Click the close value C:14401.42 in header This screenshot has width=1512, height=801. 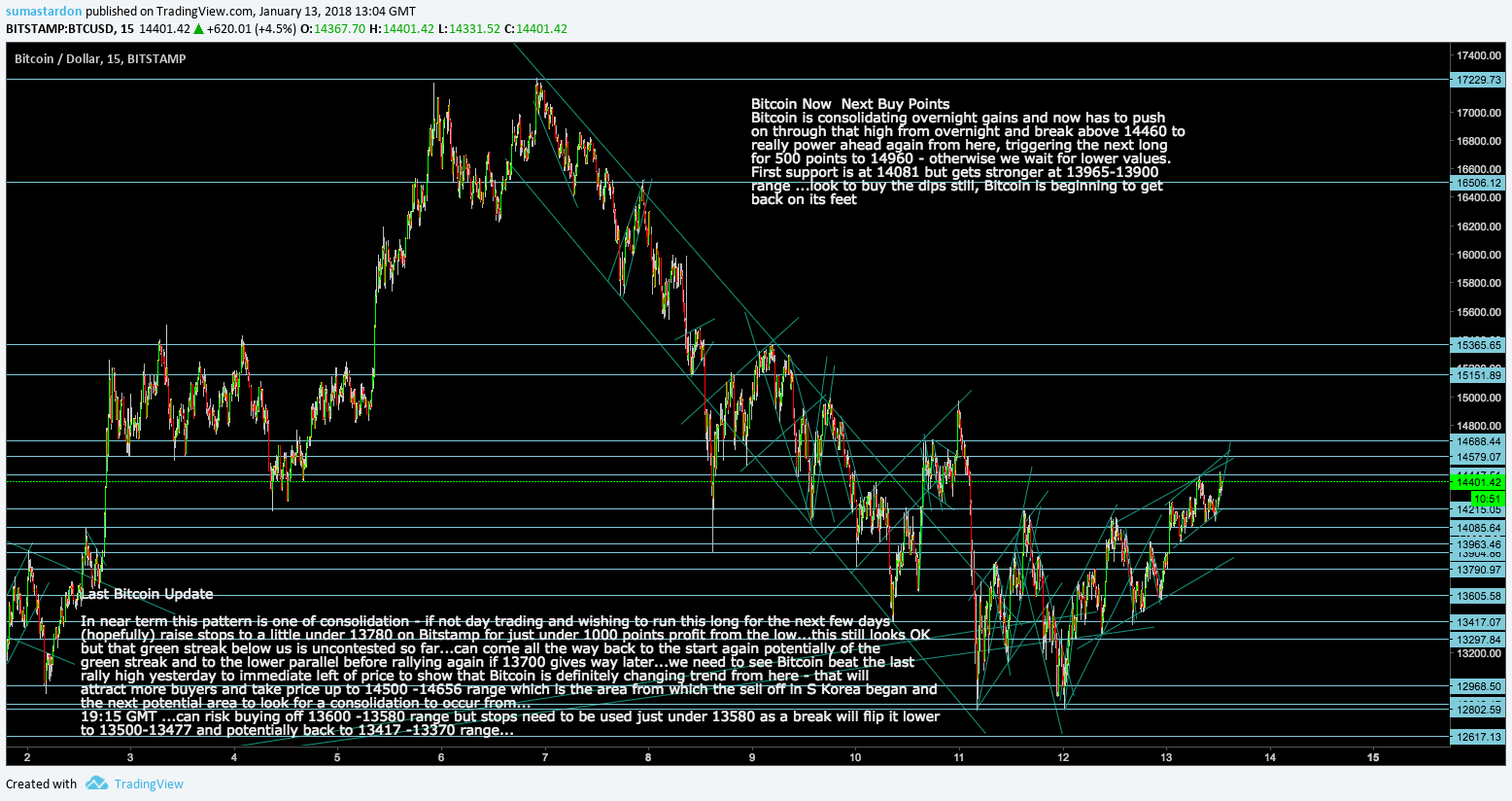(535, 29)
